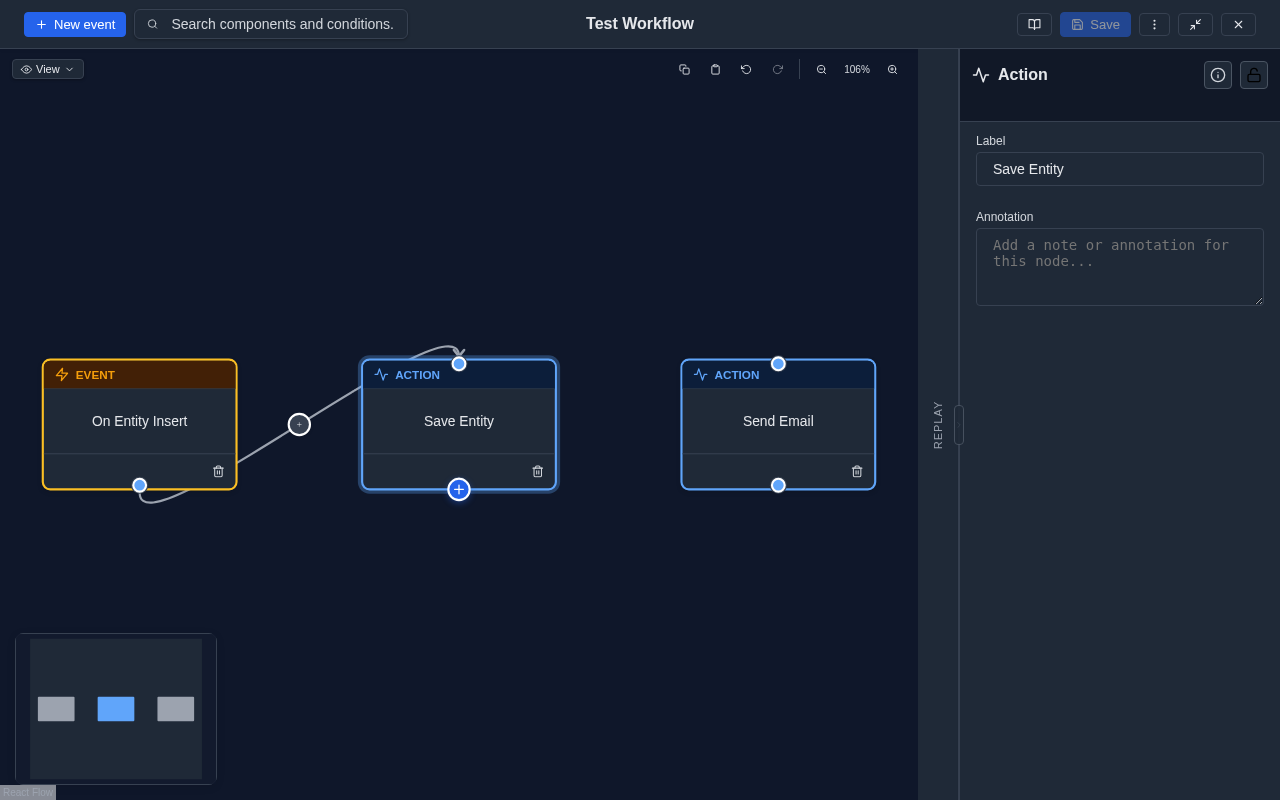Collapse the canvas with the shrink arrows icon

(x=1195, y=23)
